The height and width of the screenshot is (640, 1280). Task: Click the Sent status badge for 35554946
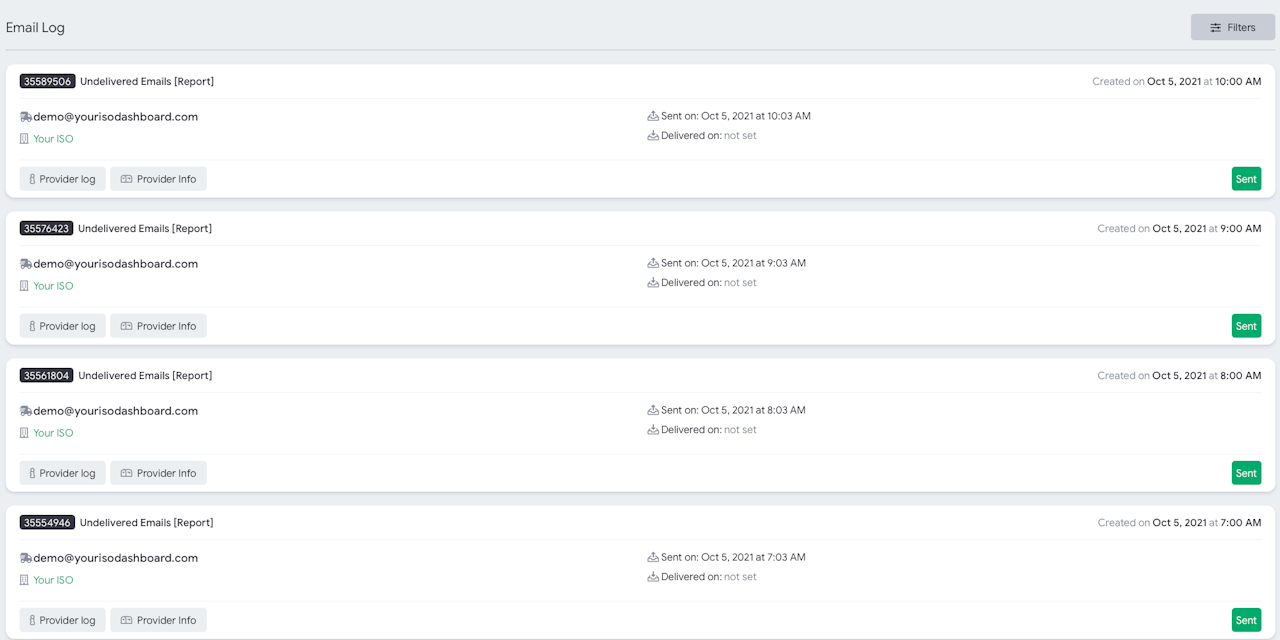tap(1246, 620)
